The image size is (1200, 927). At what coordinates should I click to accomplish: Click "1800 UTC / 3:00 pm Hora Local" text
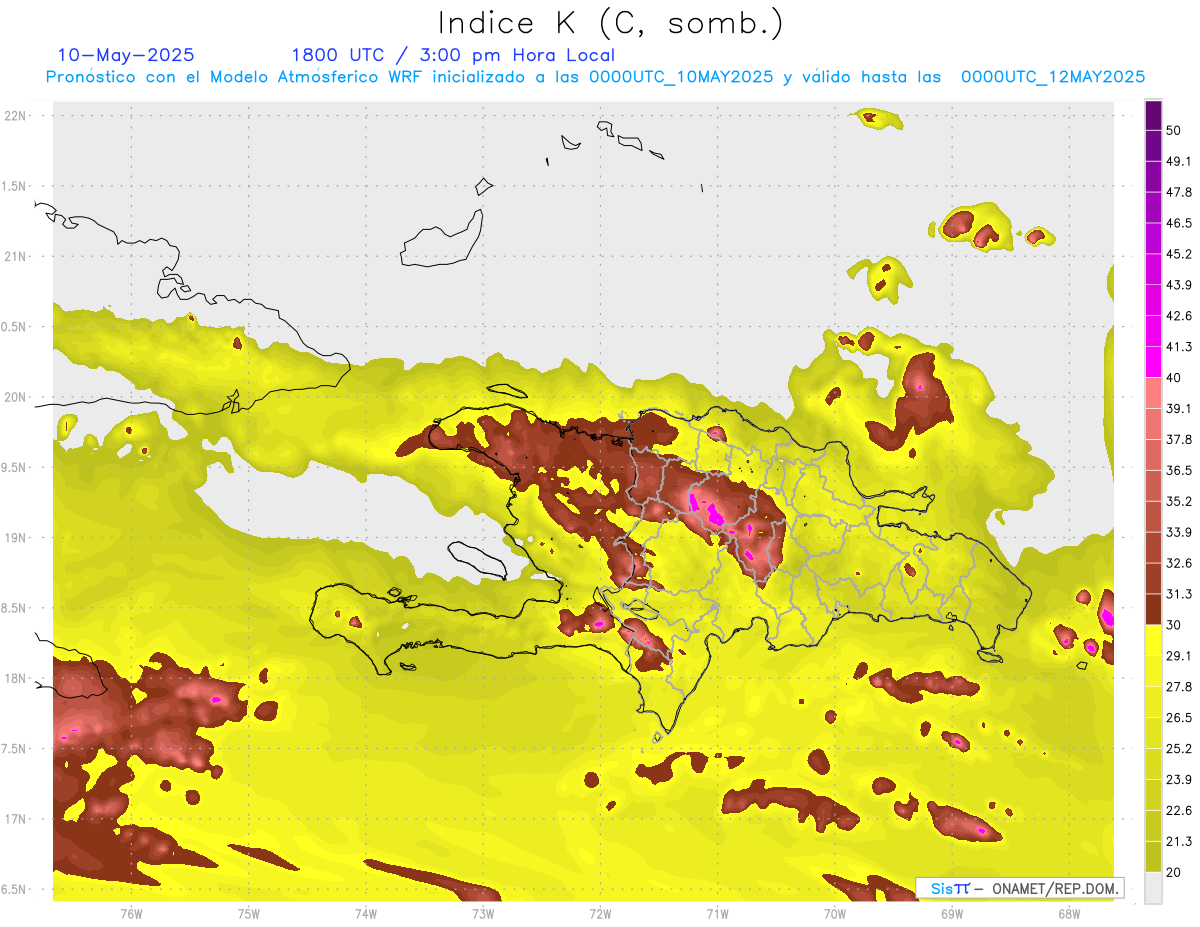[x=453, y=55]
